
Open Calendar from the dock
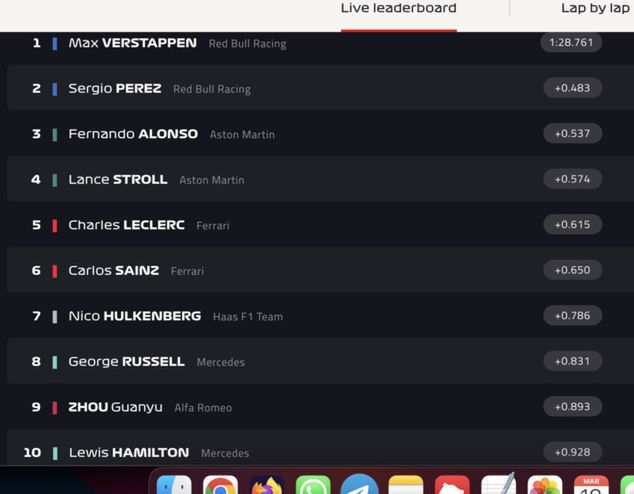(591, 485)
